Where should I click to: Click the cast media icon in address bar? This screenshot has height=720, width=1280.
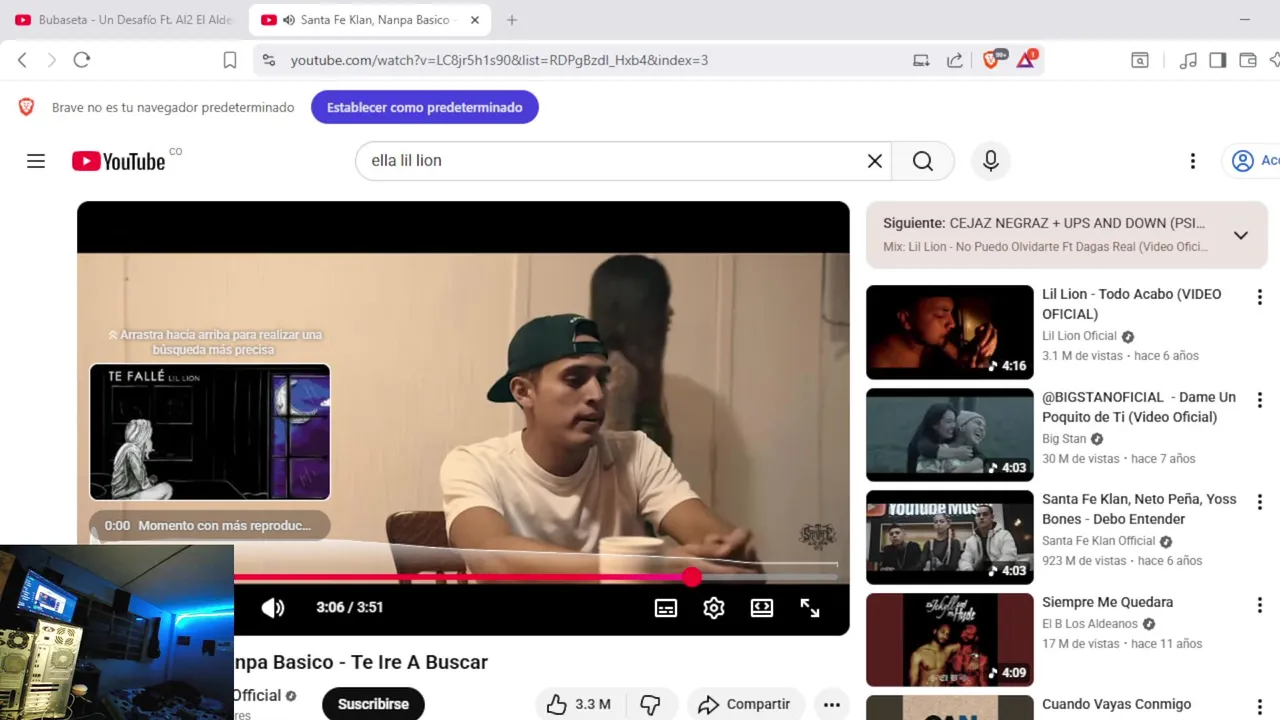click(921, 60)
